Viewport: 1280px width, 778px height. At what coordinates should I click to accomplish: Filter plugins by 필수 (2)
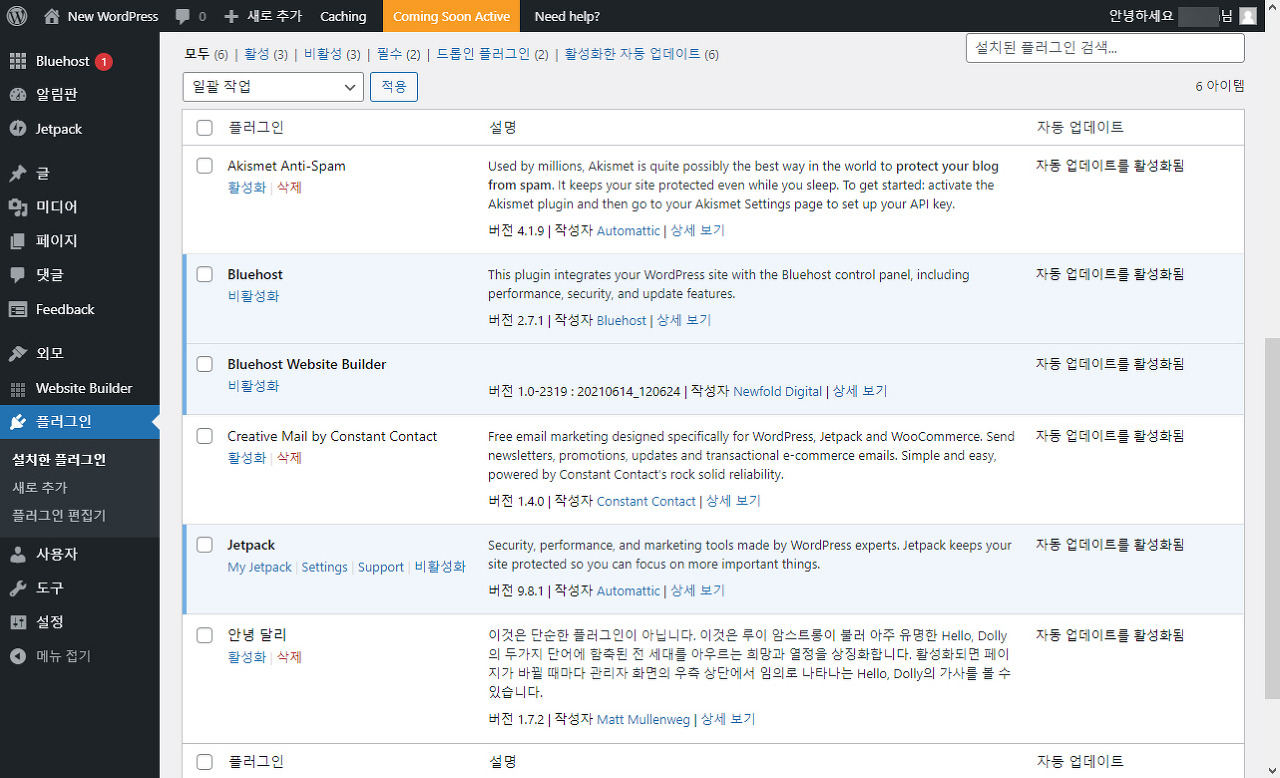point(398,54)
